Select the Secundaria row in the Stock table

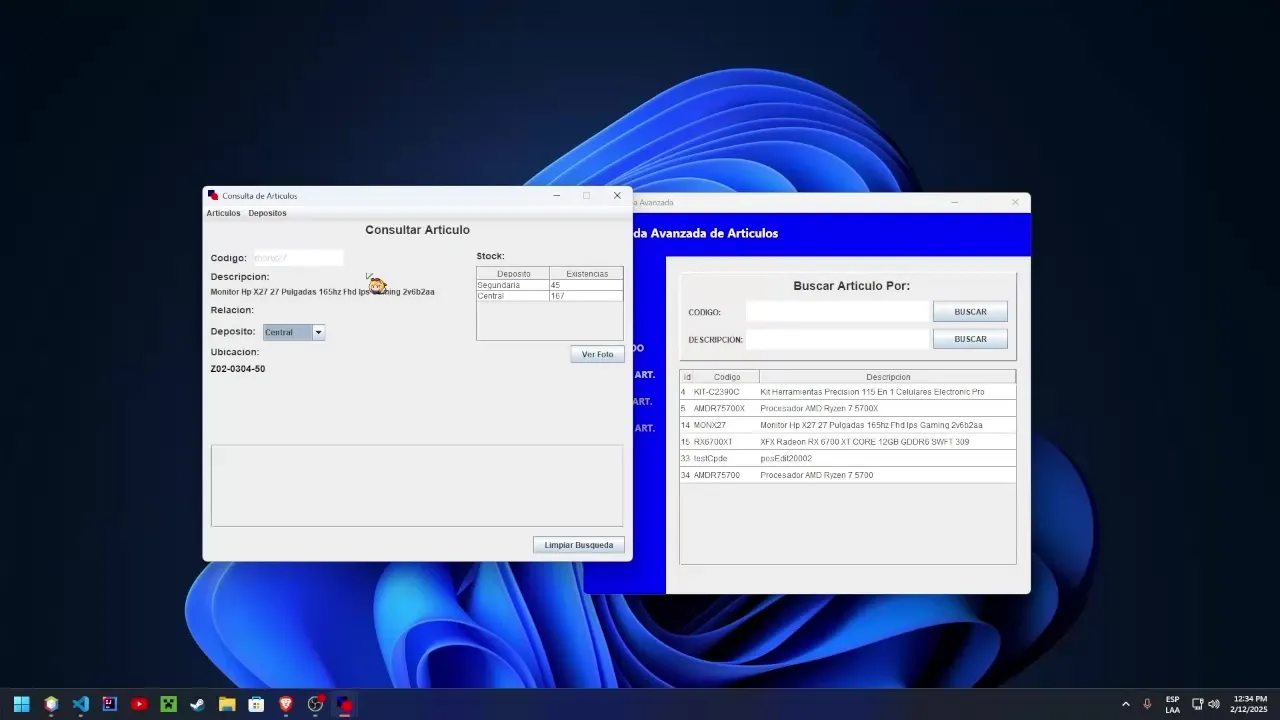pyautogui.click(x=550, y=285)
